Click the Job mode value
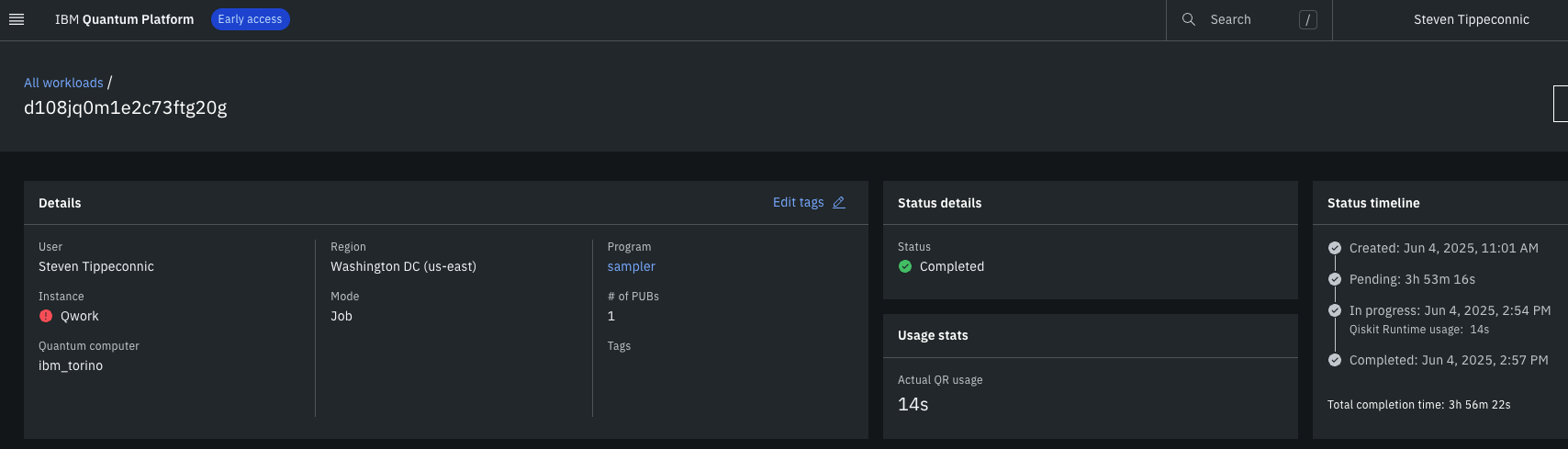The image size is (1568, 449). tap(342, 316)
